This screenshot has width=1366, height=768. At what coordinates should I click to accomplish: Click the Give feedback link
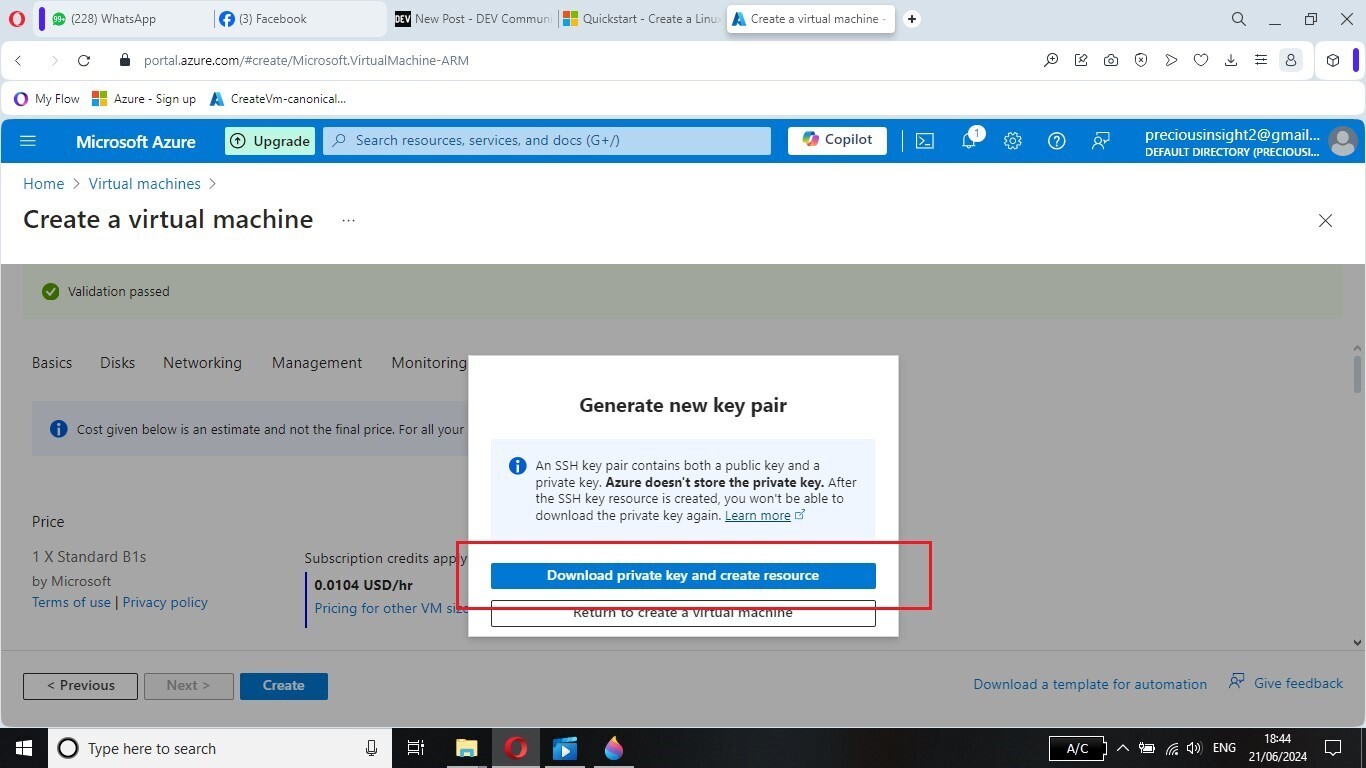[1286, 683]
